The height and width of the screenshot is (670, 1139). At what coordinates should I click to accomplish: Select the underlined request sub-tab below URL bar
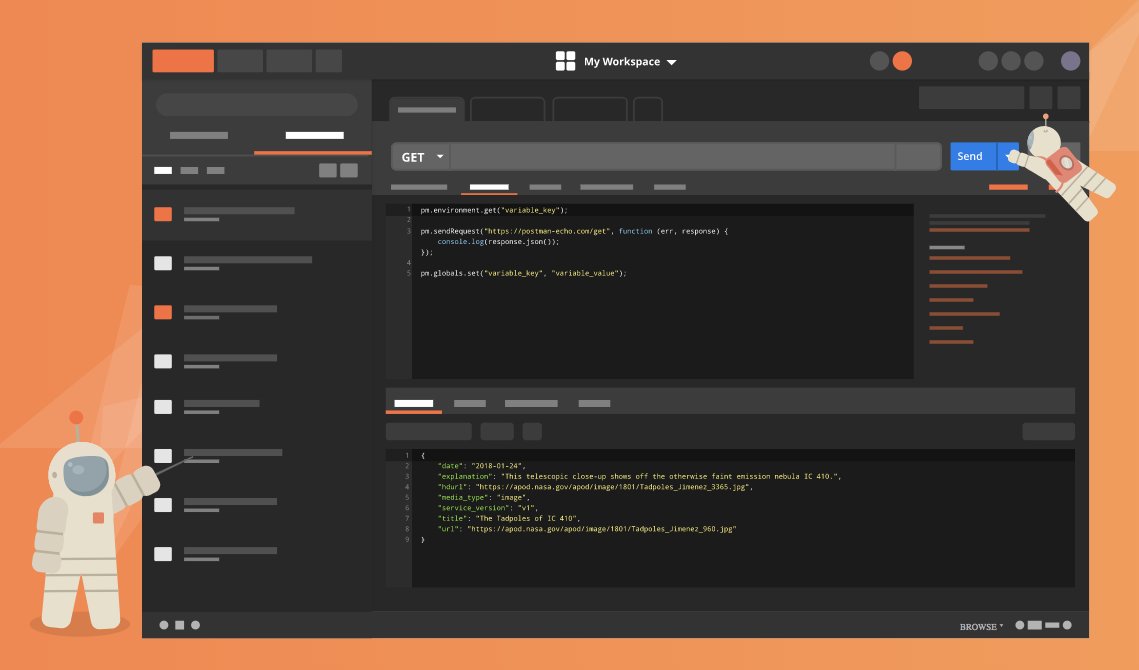(x=489, y=187)
